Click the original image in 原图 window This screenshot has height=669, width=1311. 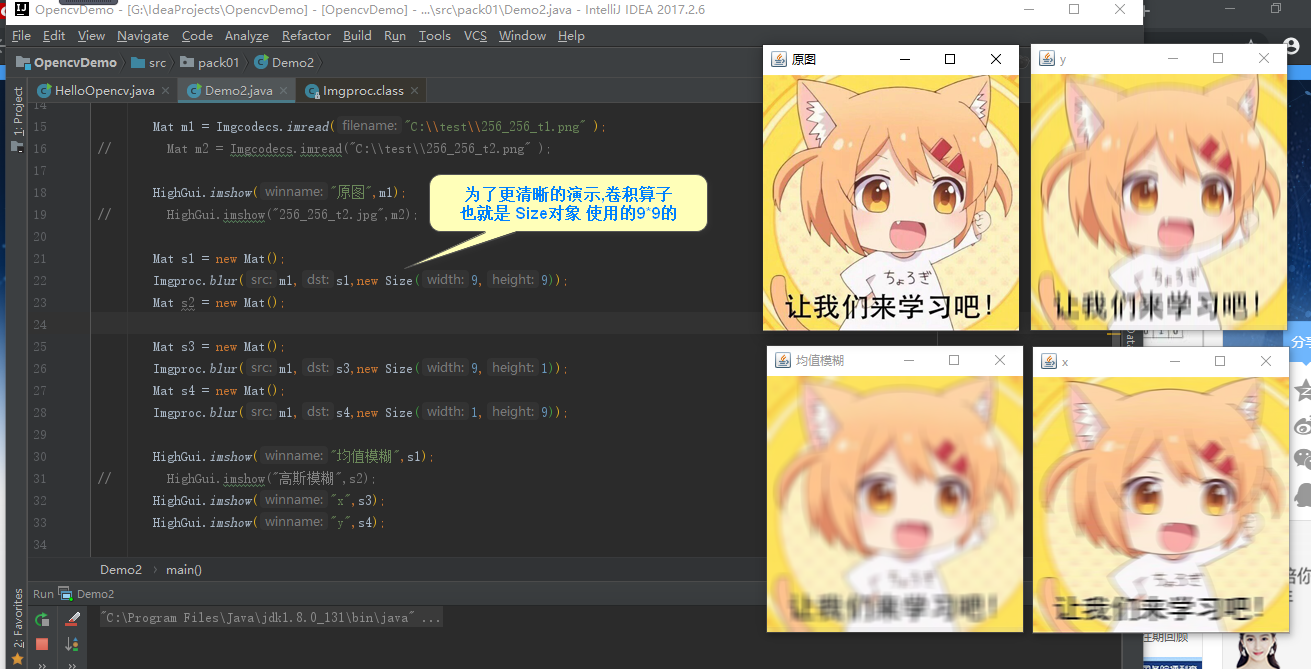891,202
